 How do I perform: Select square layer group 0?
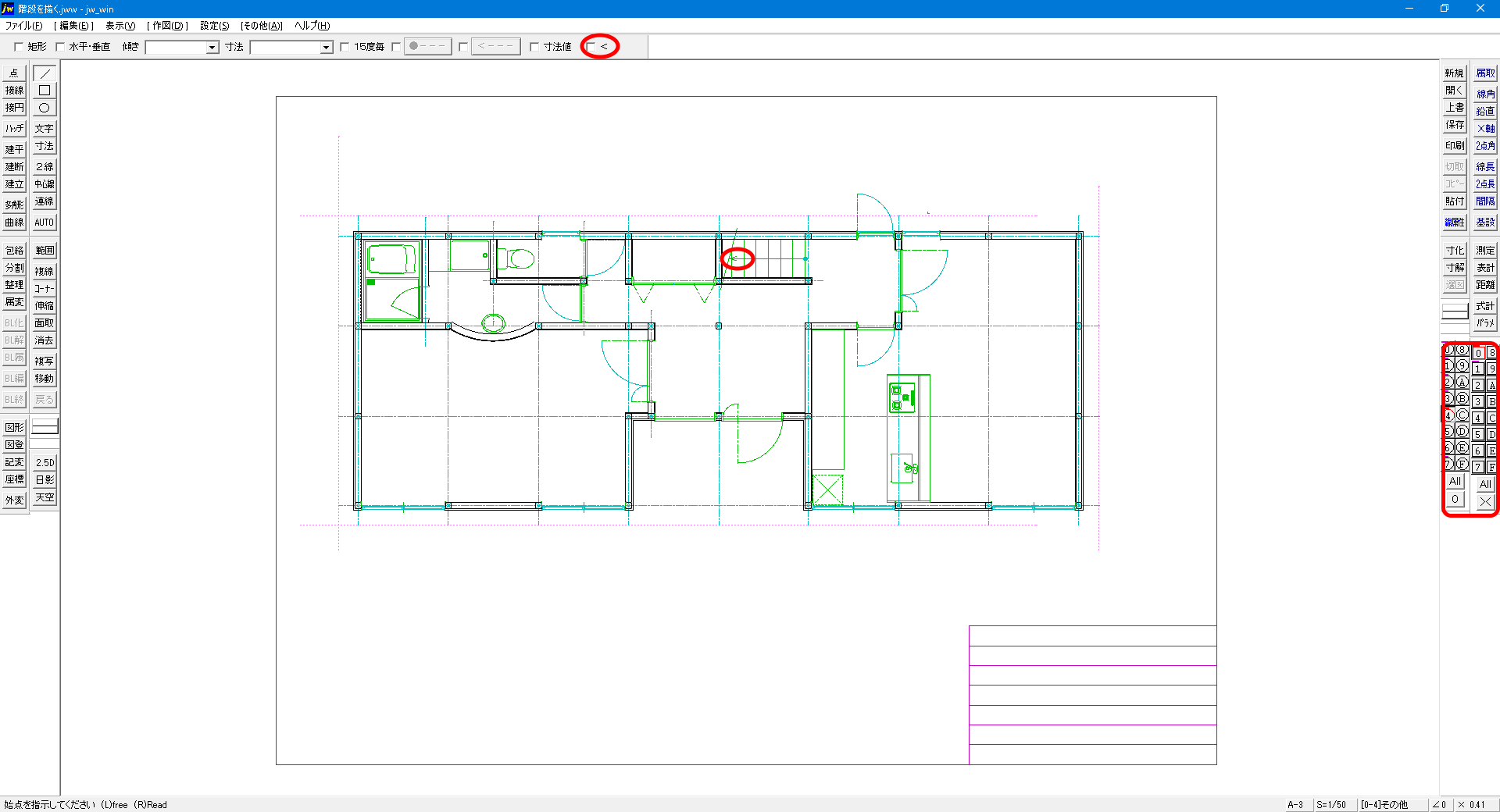pos(1478,353)
